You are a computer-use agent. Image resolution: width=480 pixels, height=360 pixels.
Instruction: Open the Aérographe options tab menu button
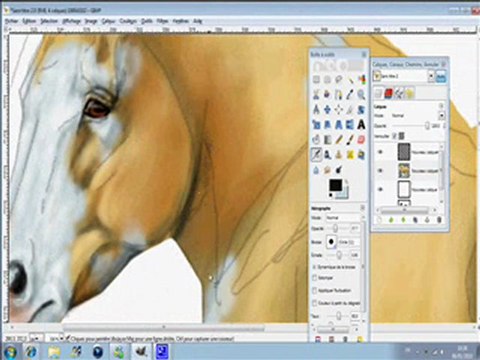point(363,208)
